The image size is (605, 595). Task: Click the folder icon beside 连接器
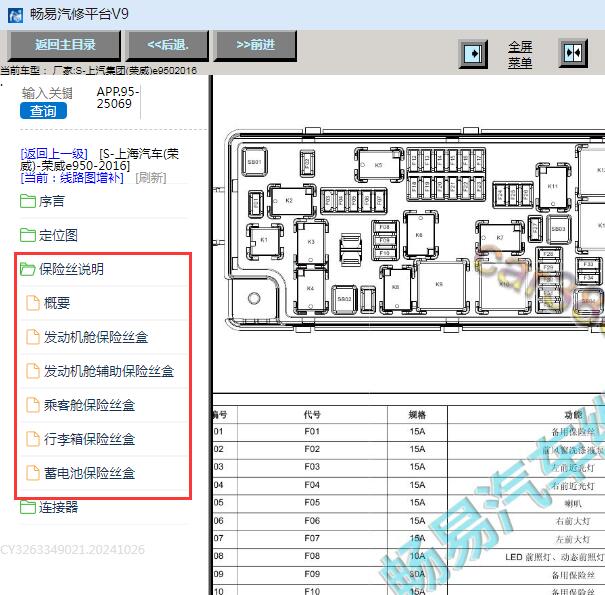coord(28,507)
